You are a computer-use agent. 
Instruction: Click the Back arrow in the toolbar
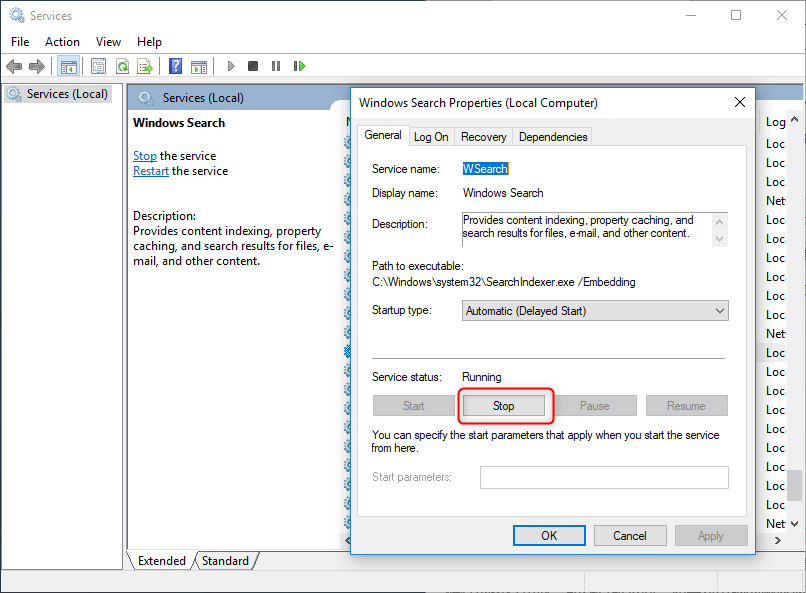click(14, 66)
